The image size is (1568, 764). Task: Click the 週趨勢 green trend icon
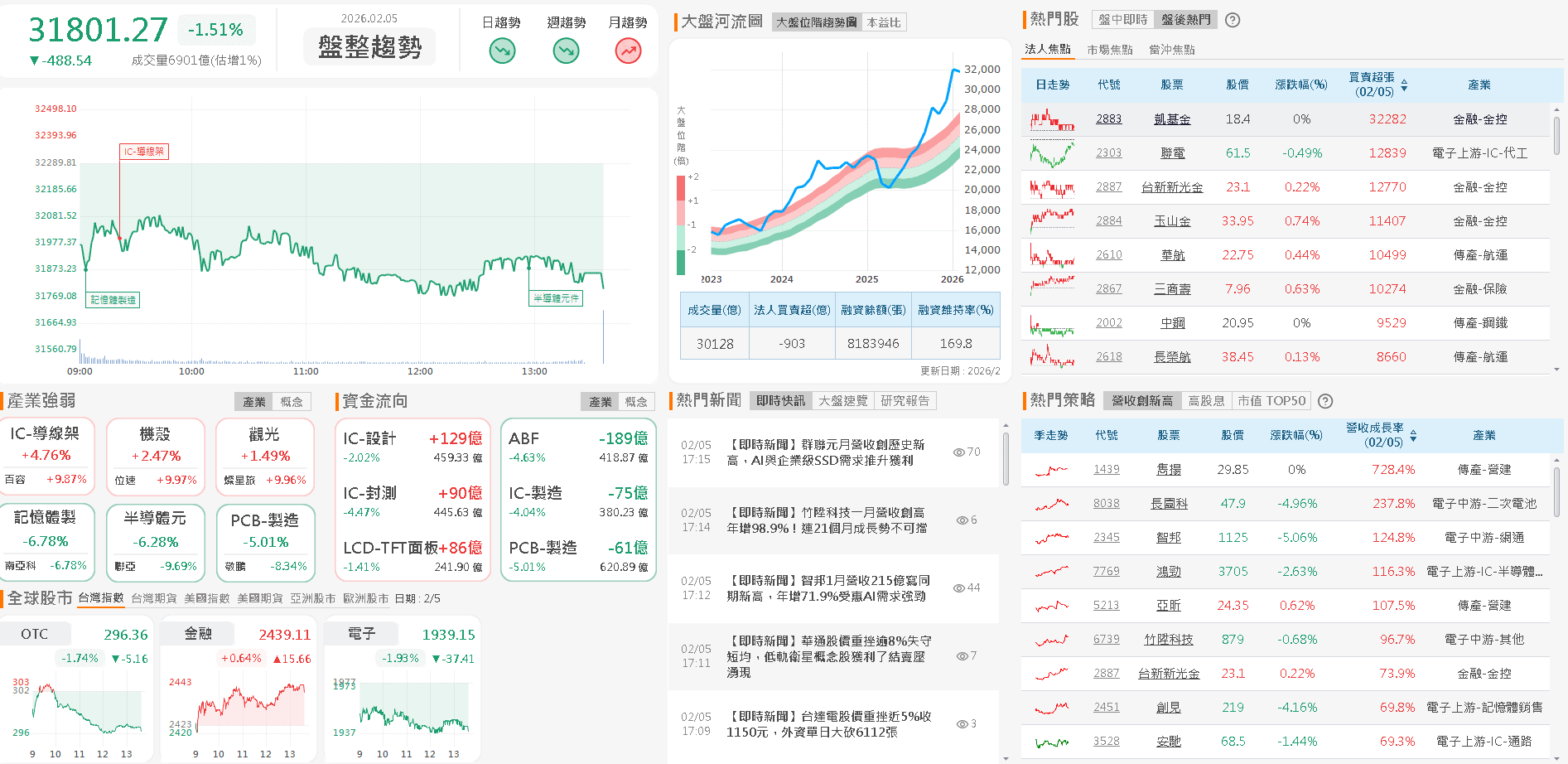565,50
